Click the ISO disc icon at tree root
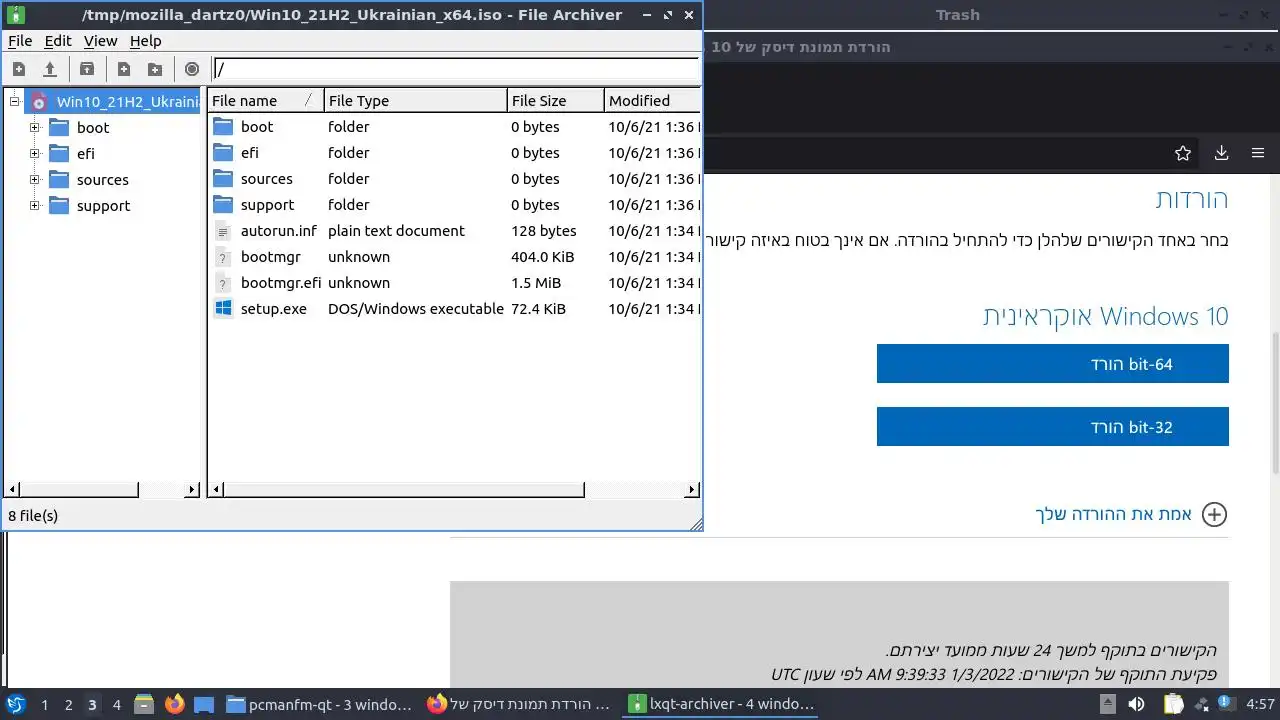Screen dimensions: 1280x720 pyautogui.click(x=39, y=101)
